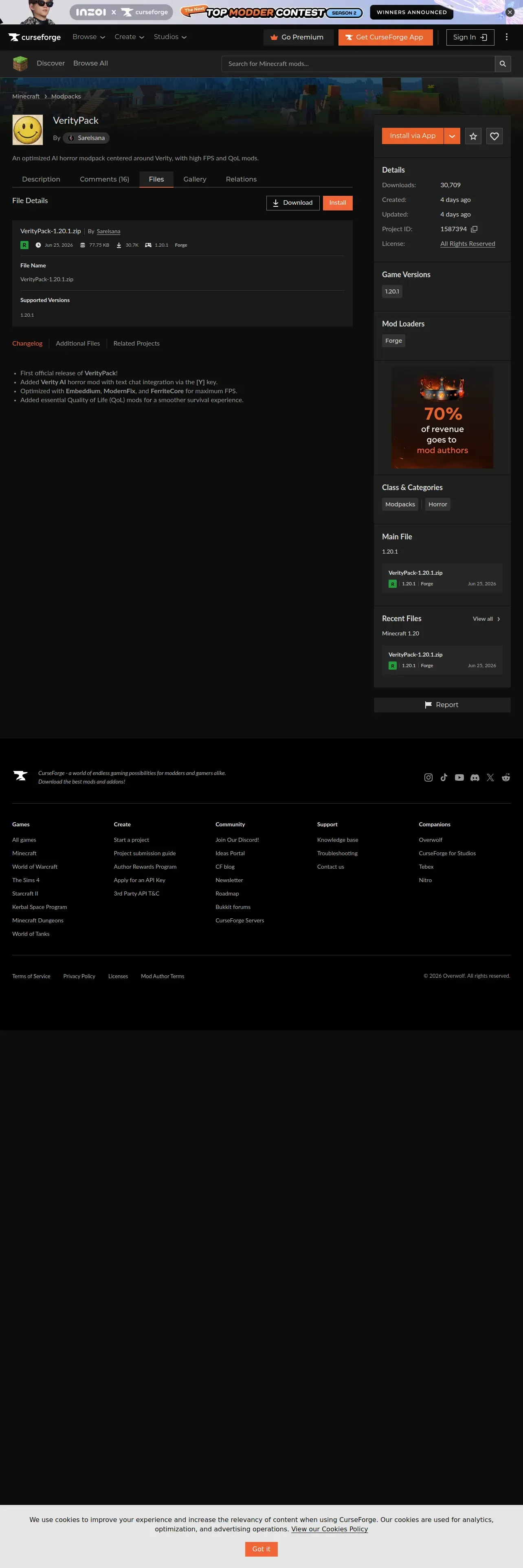Viewport: 523px width, 1568px height.
Task: Open Knowledge base support link
Action: point(337,840)
